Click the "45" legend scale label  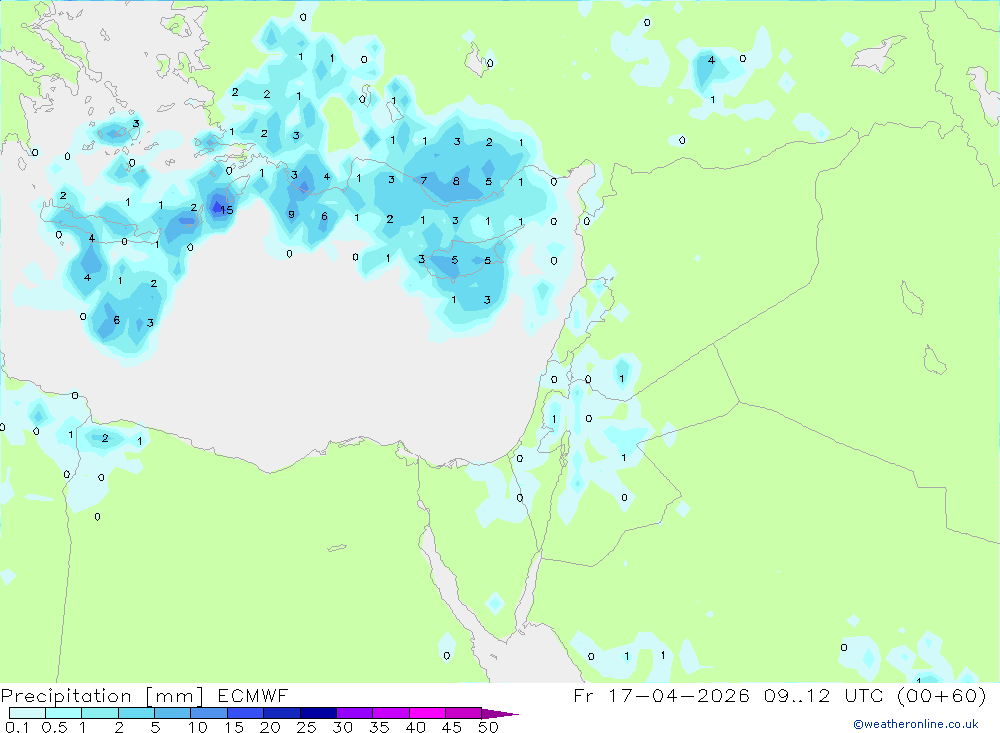tap(452, 727)
